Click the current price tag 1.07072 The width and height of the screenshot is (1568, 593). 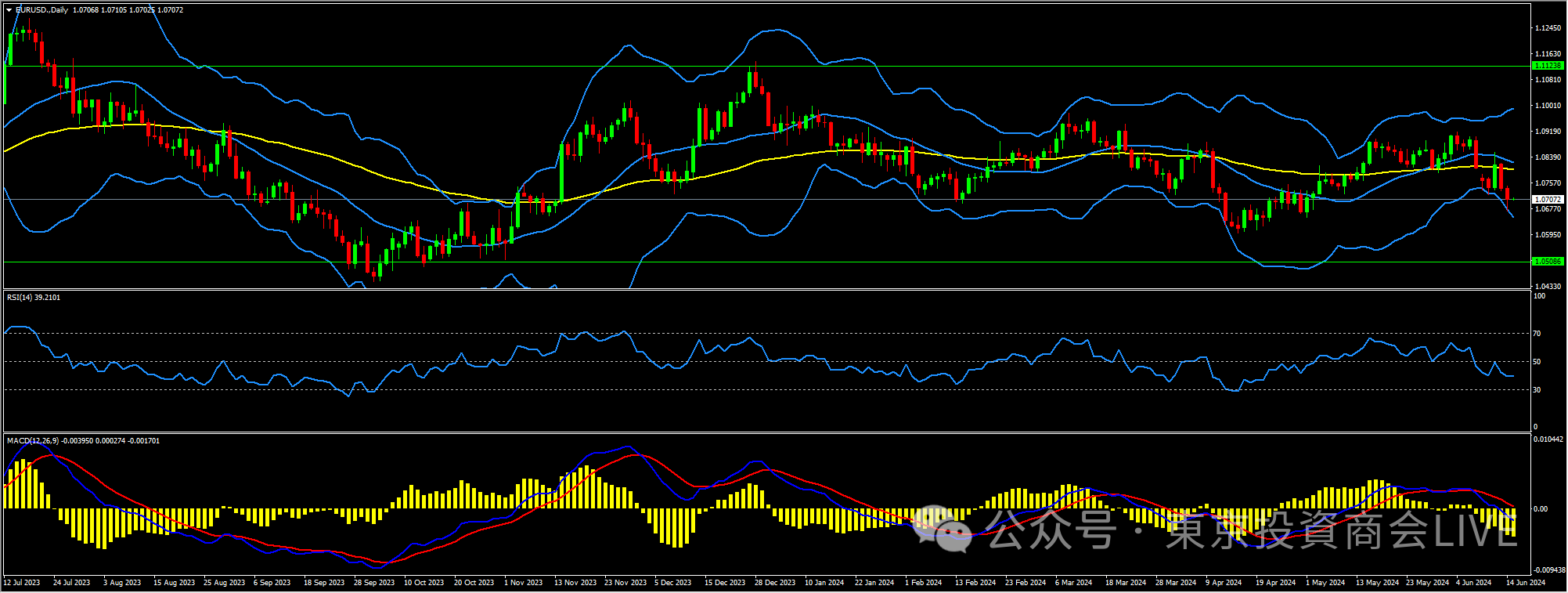1547,200
